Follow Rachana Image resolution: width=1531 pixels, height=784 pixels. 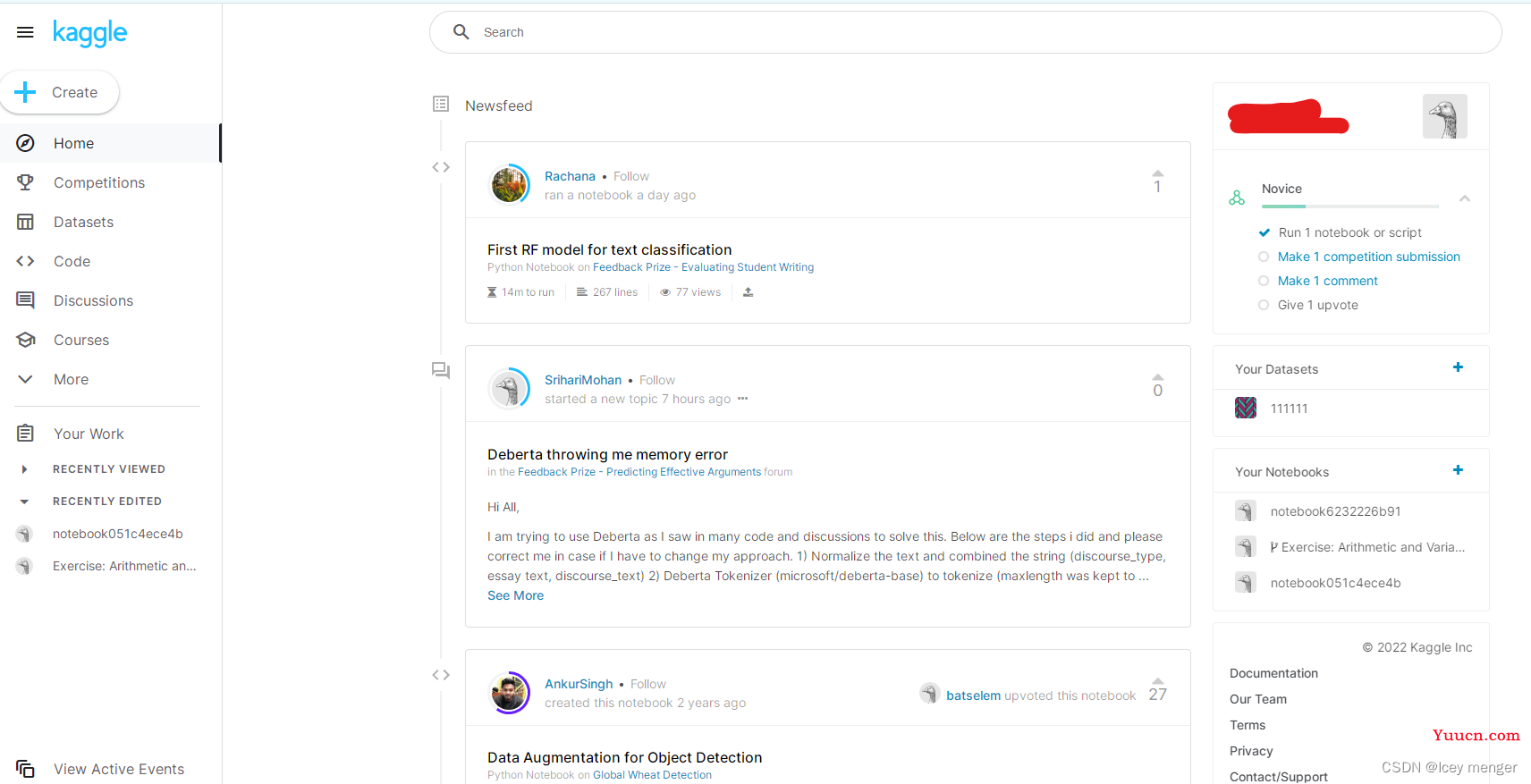[631, 176]
